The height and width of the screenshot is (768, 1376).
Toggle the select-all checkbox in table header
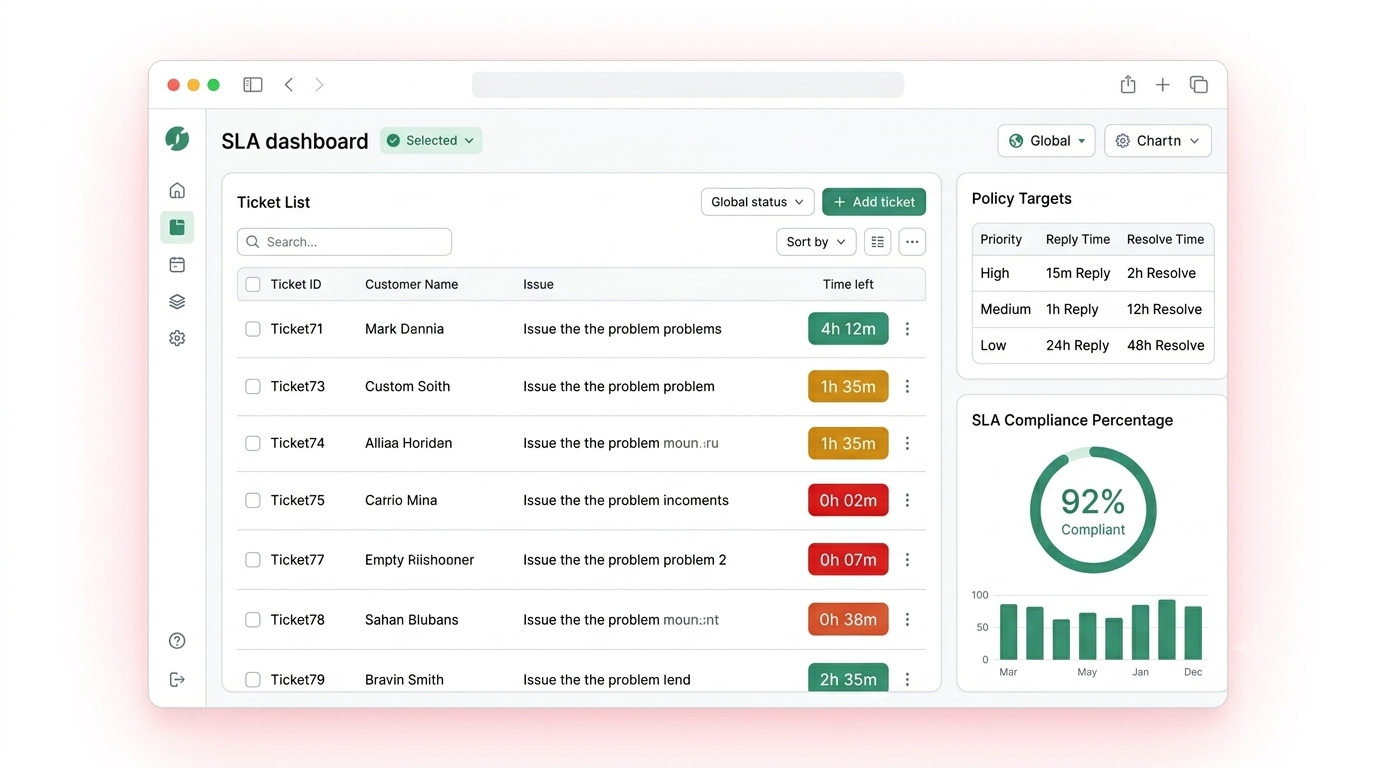point(253,284)
